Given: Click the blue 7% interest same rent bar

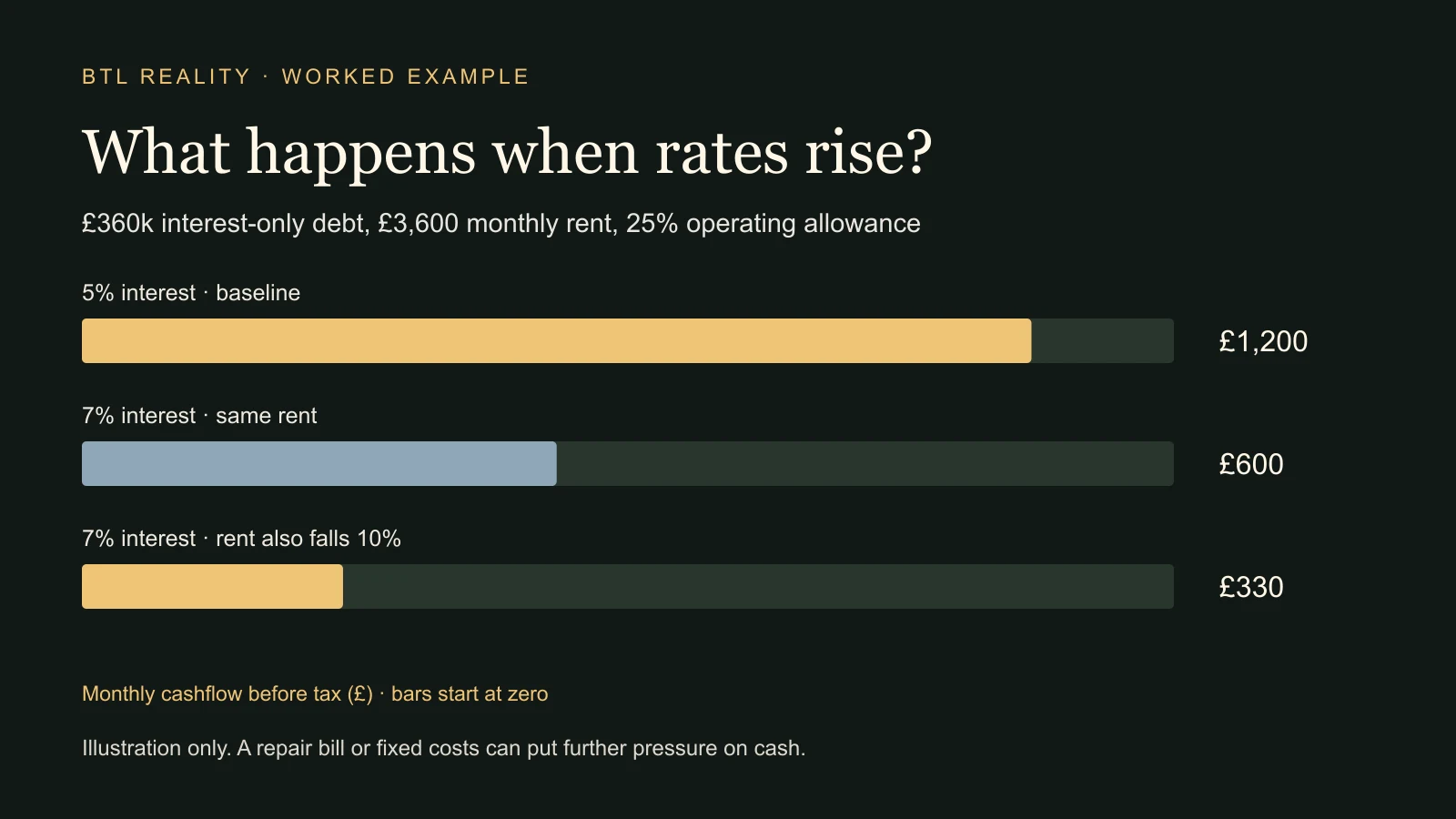Looking at the screenshot, I should point(318,463).
